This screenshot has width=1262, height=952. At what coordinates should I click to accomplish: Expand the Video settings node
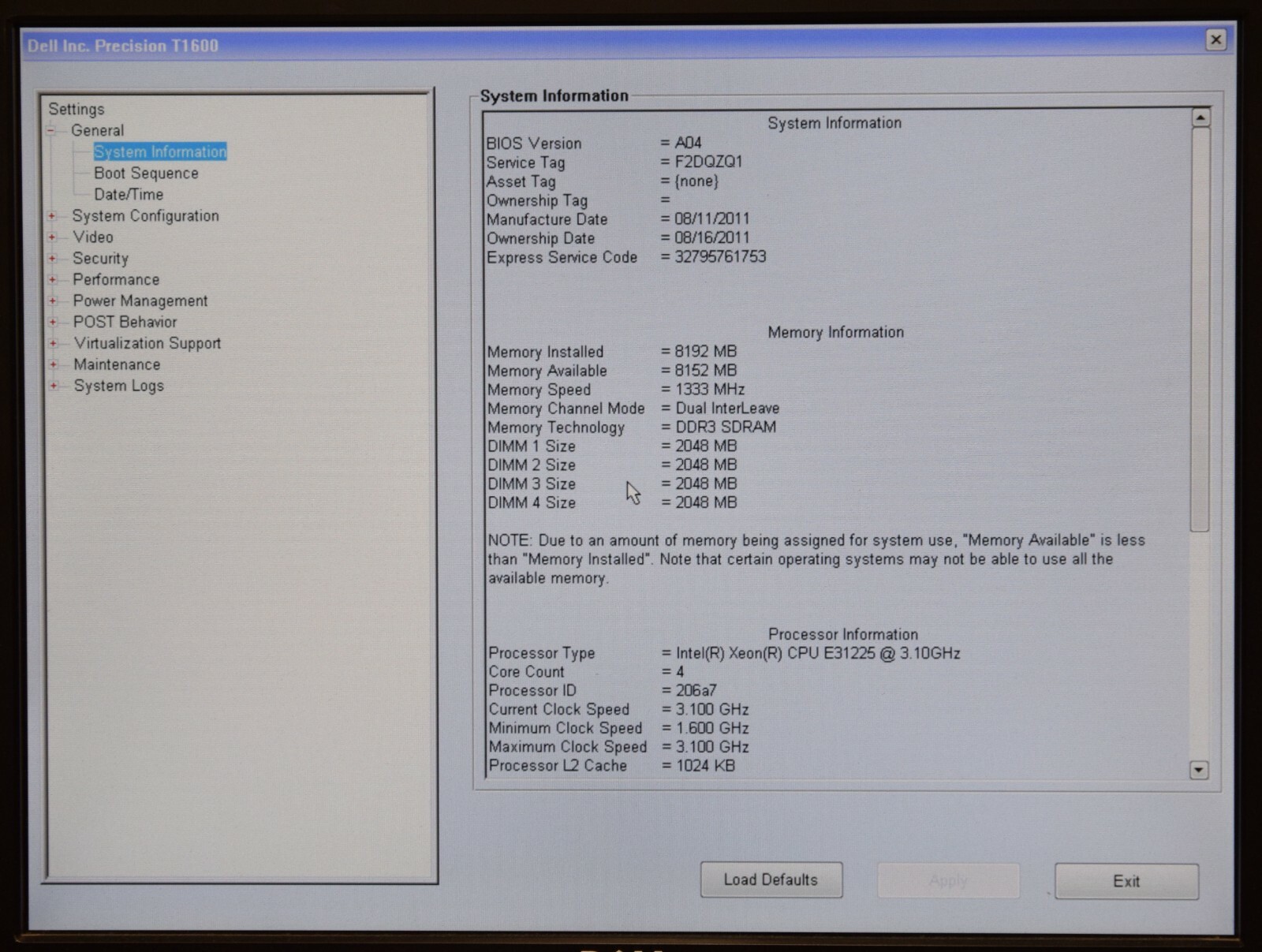[53, 237]
